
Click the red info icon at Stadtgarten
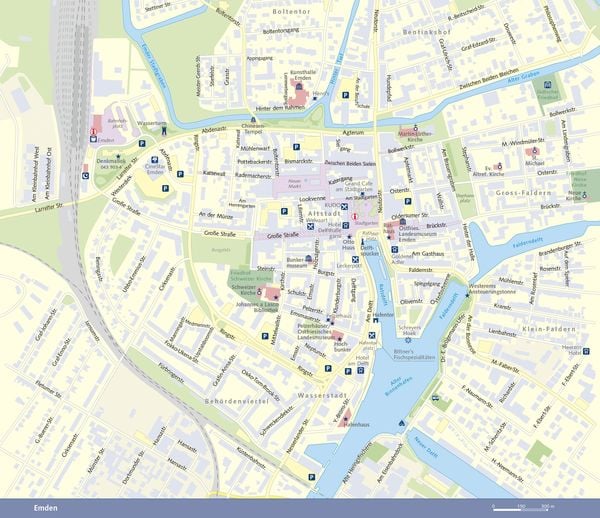(x=355, y=217)
